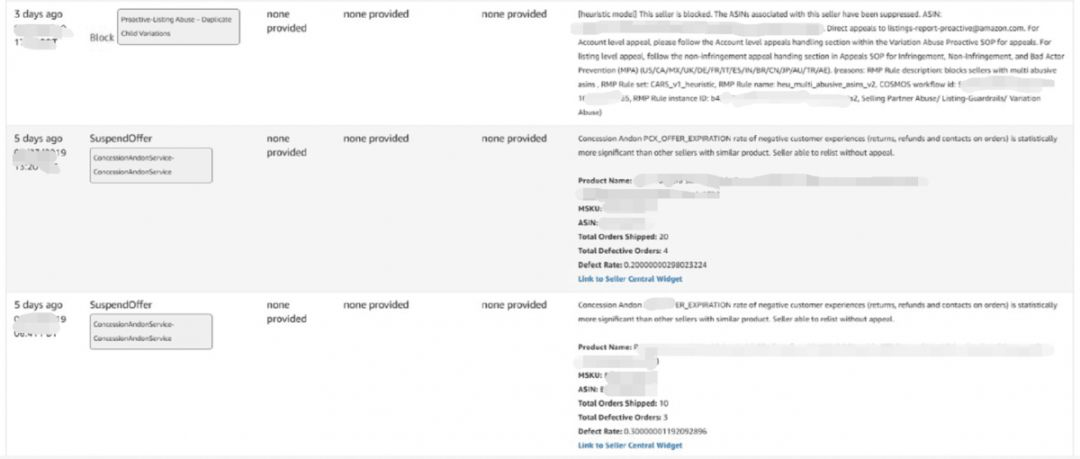This screenshot has width=1080, height=459.
Task: Click "5 days ago" in the first SuspendOffer row
Action: click(38, 138)
